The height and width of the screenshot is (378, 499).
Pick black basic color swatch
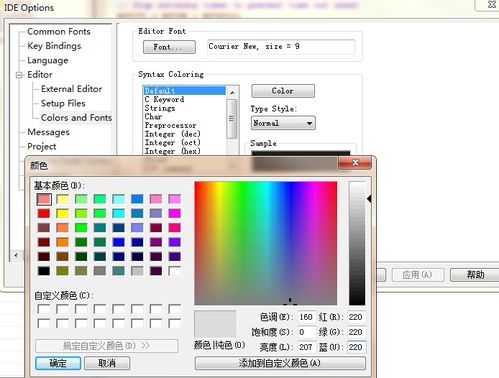click(44, 271)
